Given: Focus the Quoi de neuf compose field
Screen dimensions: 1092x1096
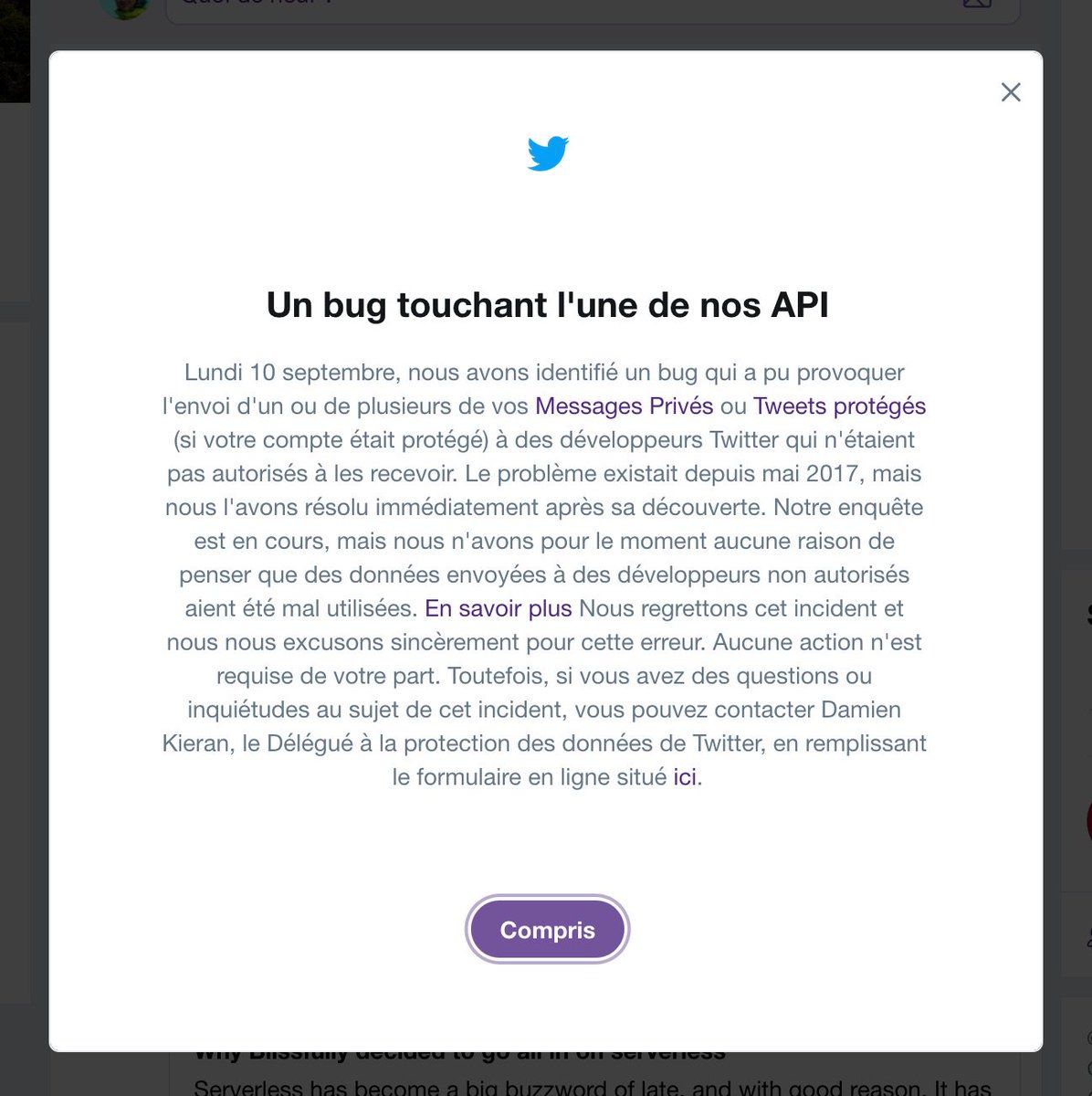Looking at the screenshot, I should pyautogui.click(x=548, y=5).
